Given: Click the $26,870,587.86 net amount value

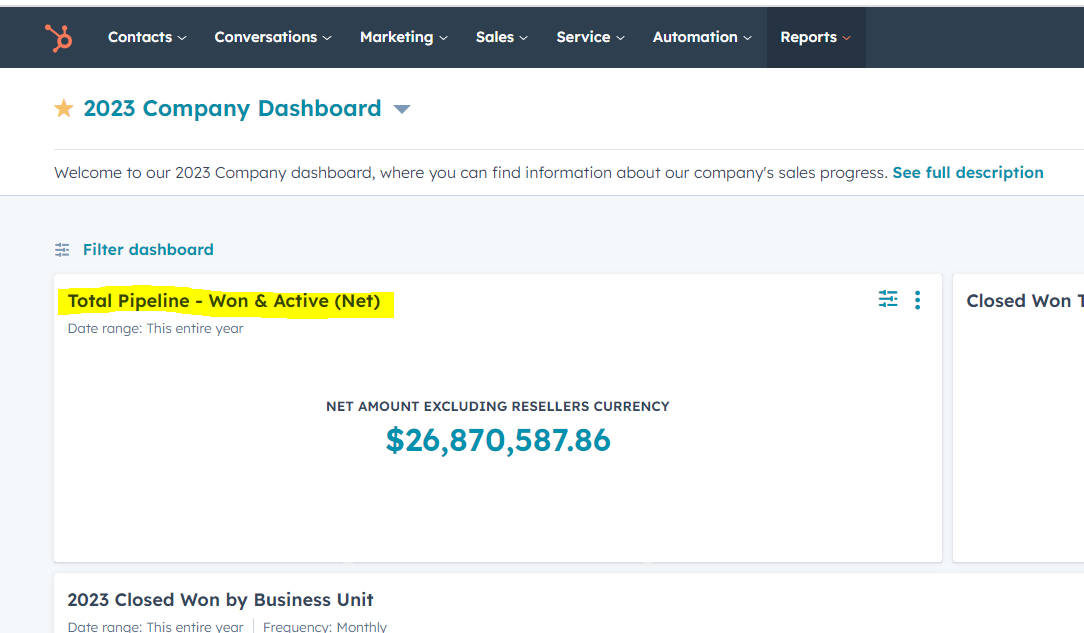Looking at the screenshot, I should (498, 440).
